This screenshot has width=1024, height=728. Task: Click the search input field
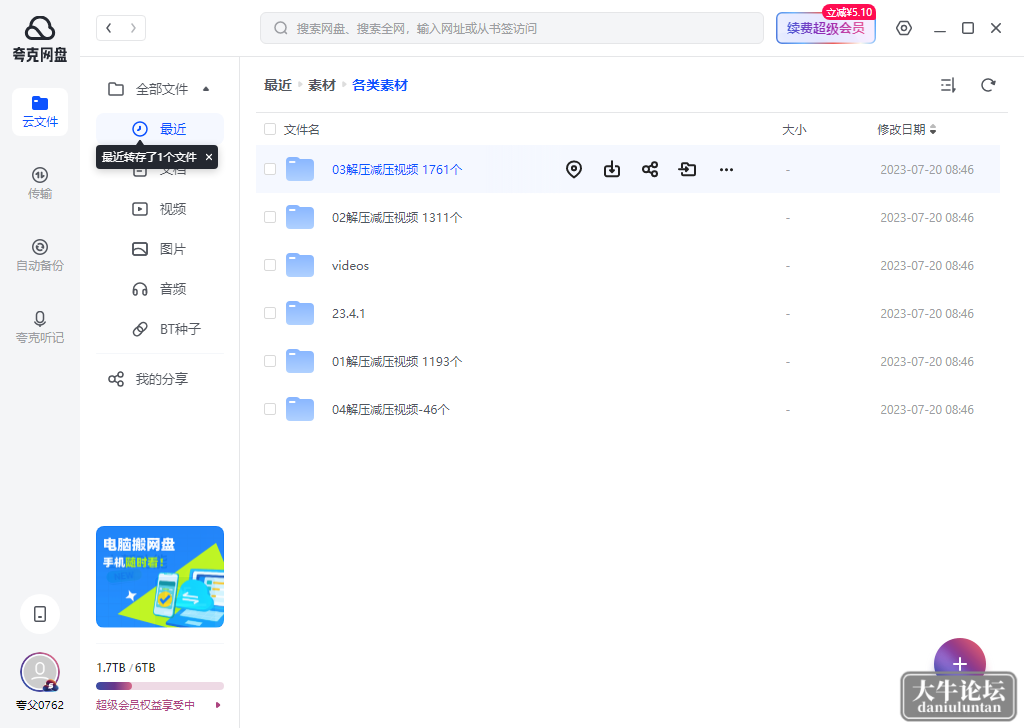[x=512, y=28]
